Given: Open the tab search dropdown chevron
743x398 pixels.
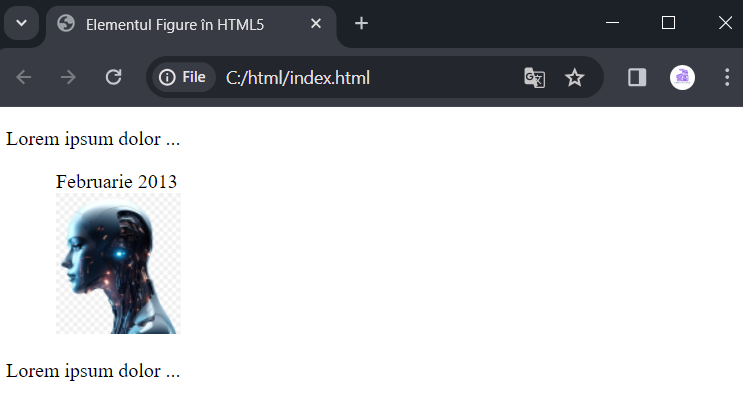Looking at the screenshot, I should (x=21, y=23).
